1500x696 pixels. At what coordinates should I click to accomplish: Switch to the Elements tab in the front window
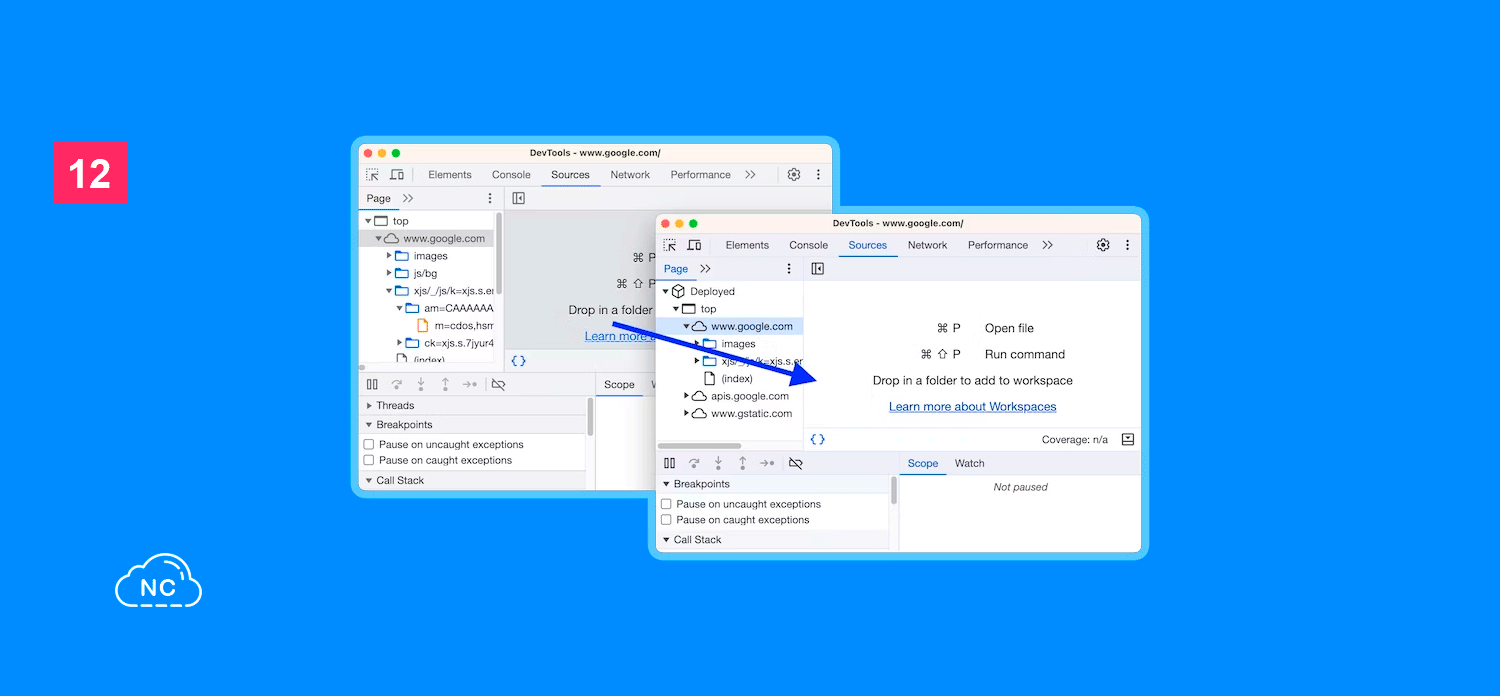[x=747, y=245]
